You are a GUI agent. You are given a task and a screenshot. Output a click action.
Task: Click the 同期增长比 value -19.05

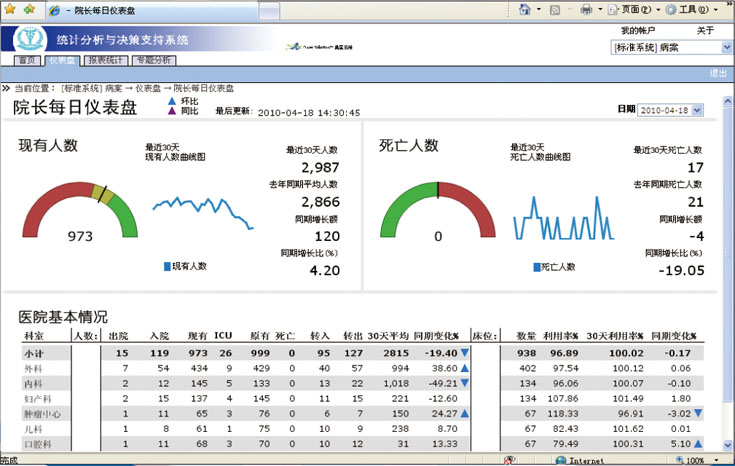tap(681, 271)
